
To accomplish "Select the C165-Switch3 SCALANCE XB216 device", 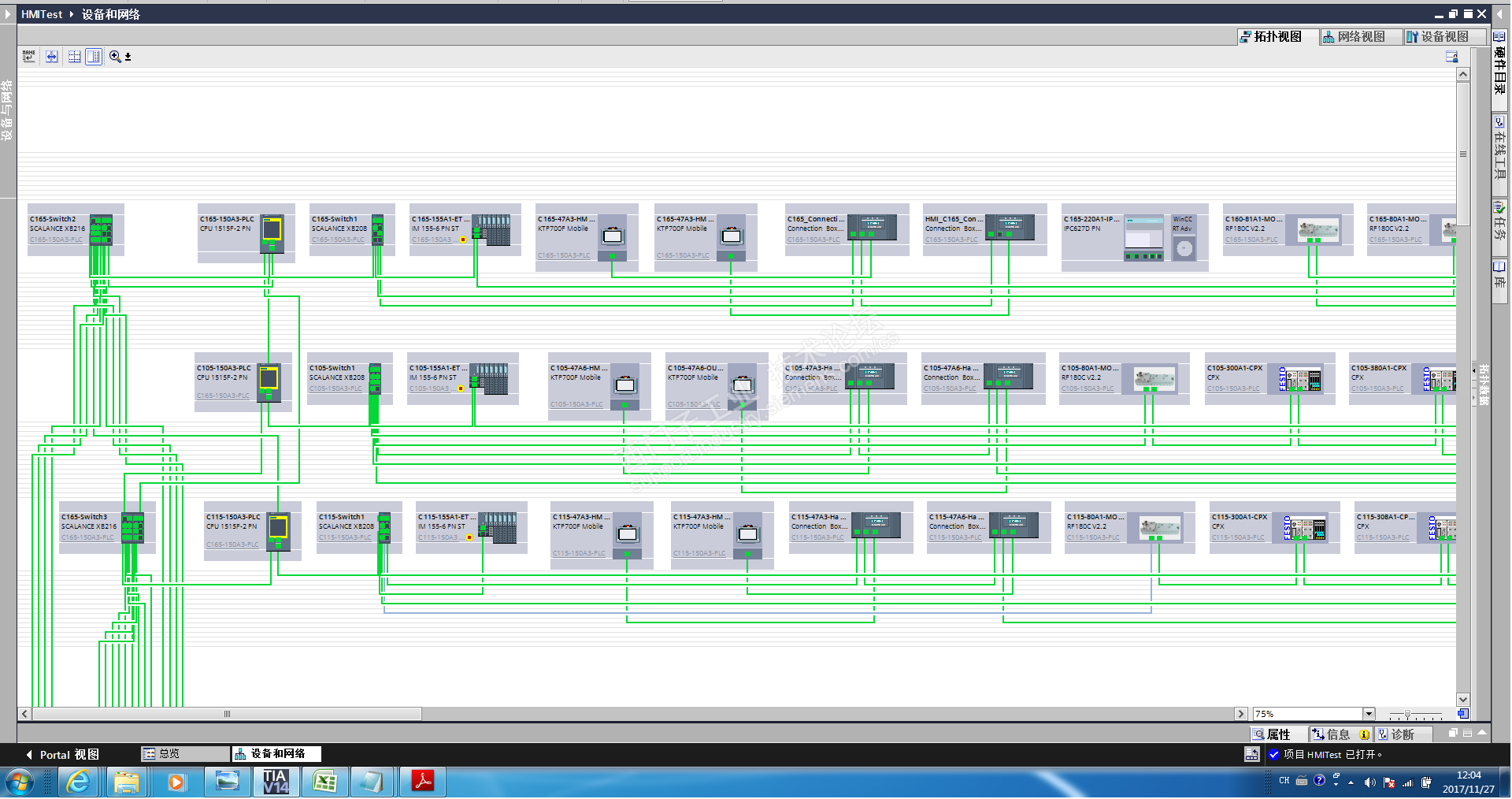I will pos(107,527).
